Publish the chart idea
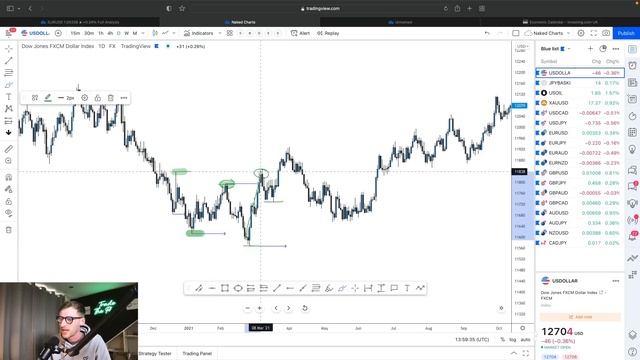The image size is (640, 360). [626, 33]
